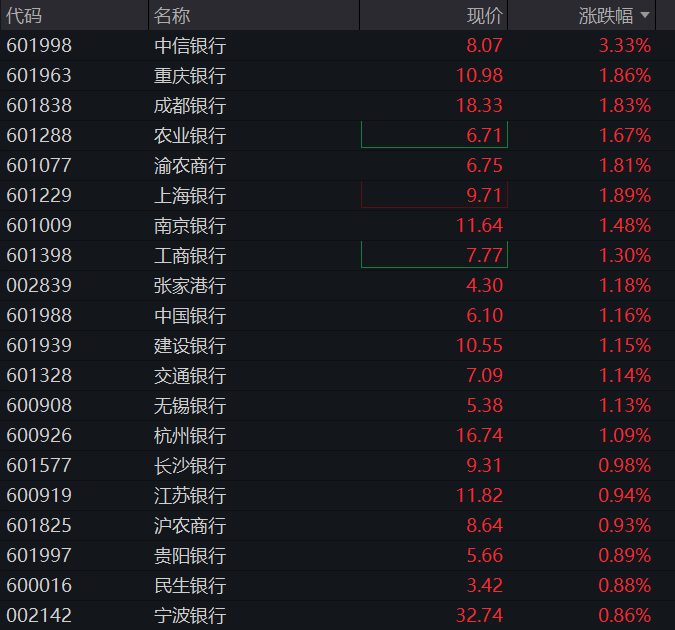
Task: Click price 11.64 of 南京银行
Action: 479,226
